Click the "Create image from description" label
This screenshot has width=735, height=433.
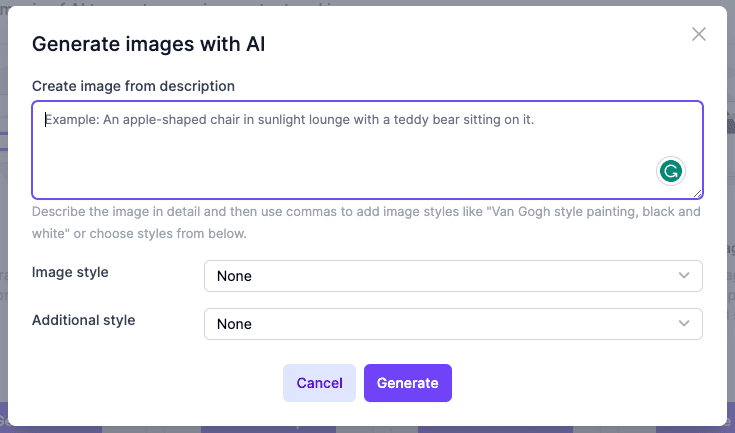133,86
